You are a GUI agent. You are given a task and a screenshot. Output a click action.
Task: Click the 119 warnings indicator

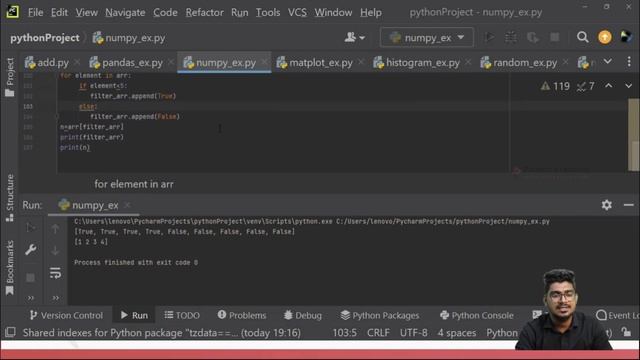[x=555, y=86]
